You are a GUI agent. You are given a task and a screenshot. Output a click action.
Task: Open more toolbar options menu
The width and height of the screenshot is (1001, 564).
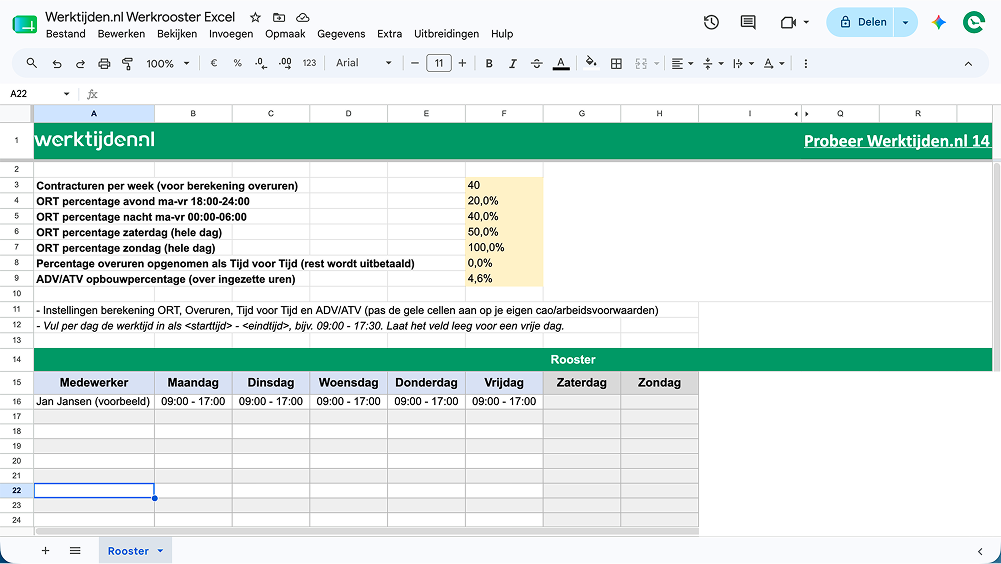806,63
